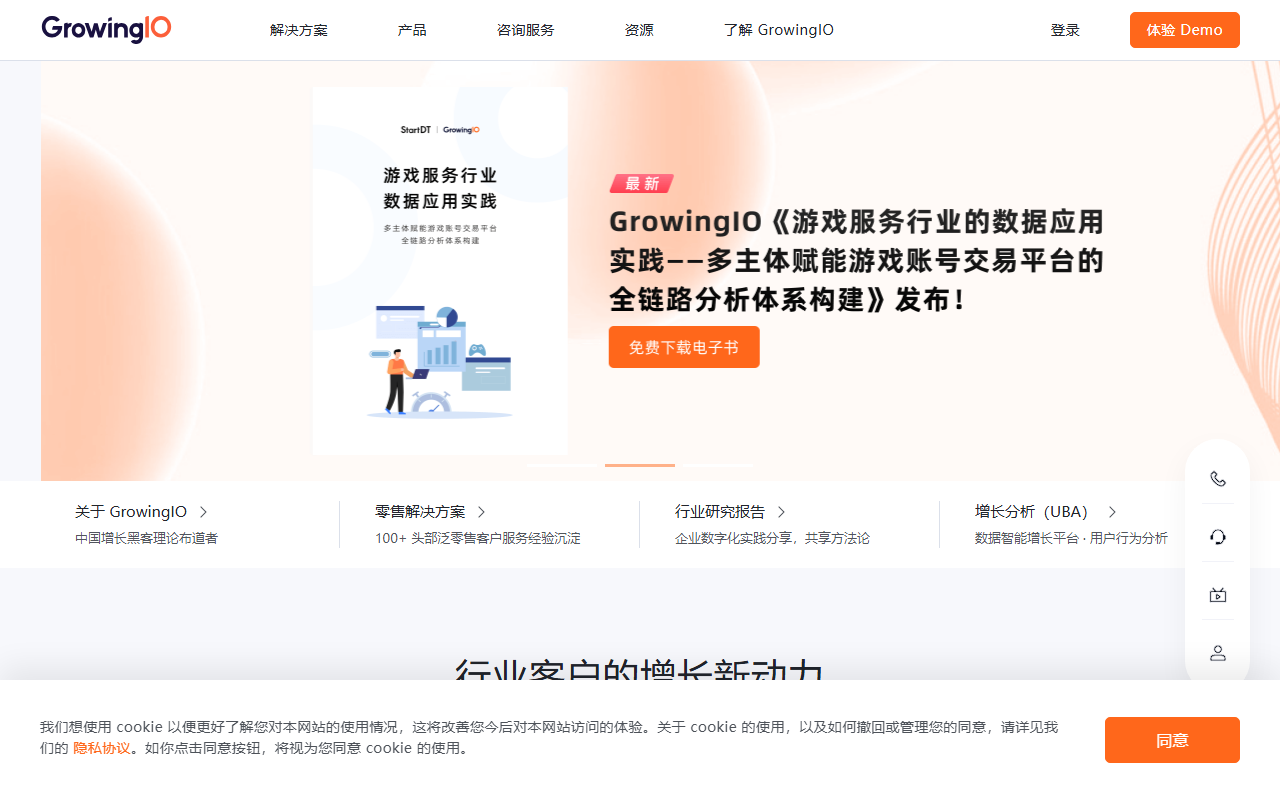Click the ebook cover 游戏服务行业数据应用实践
Screen dimensions: 1280x800
coord(440,271)
